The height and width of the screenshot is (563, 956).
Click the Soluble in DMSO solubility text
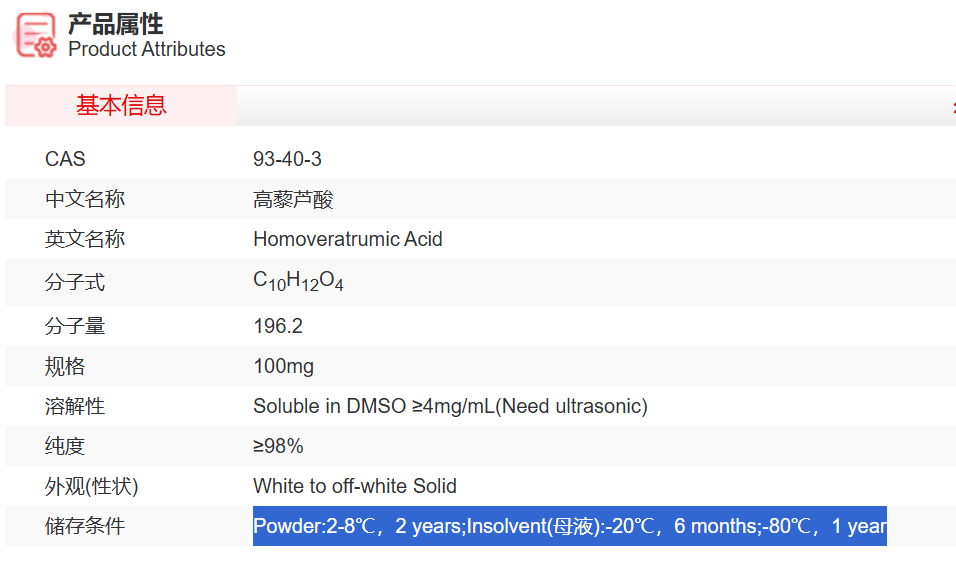tap(450, 406)
